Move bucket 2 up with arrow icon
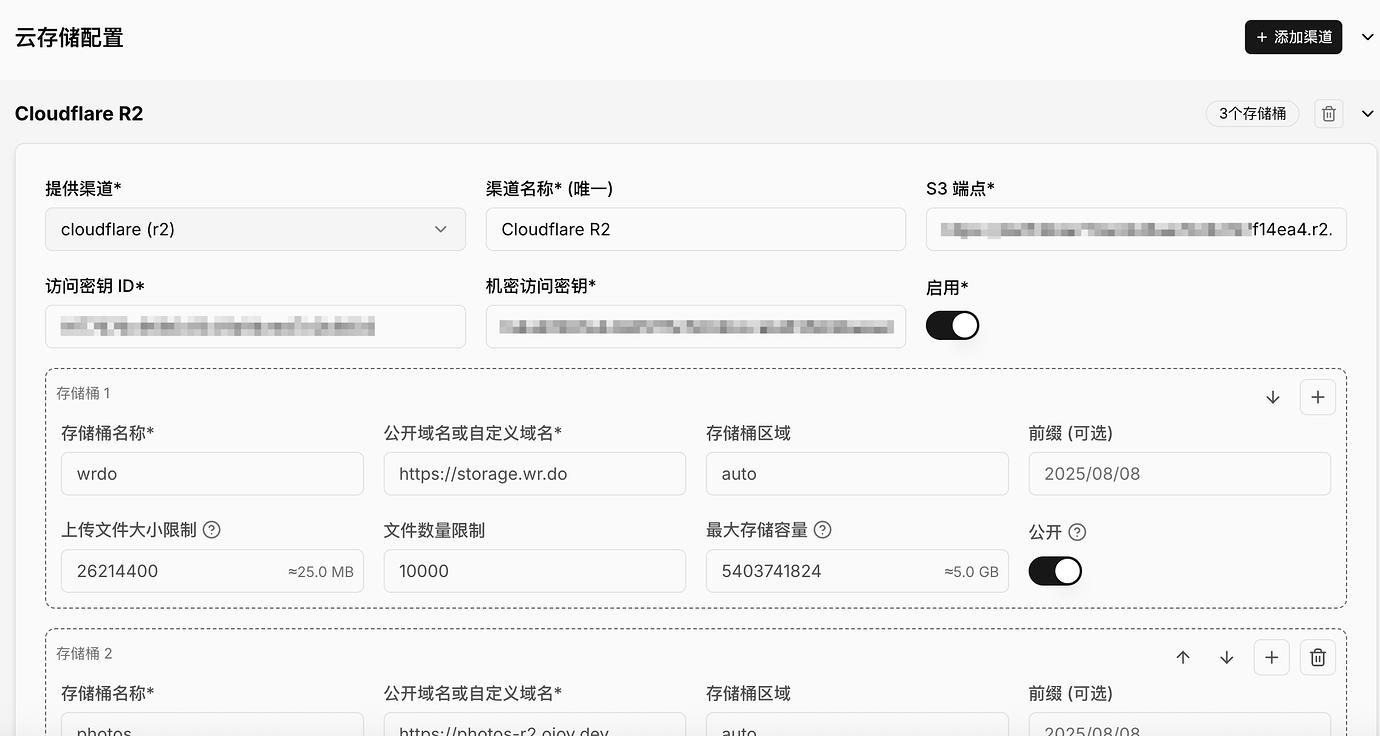 [1183, 657]
